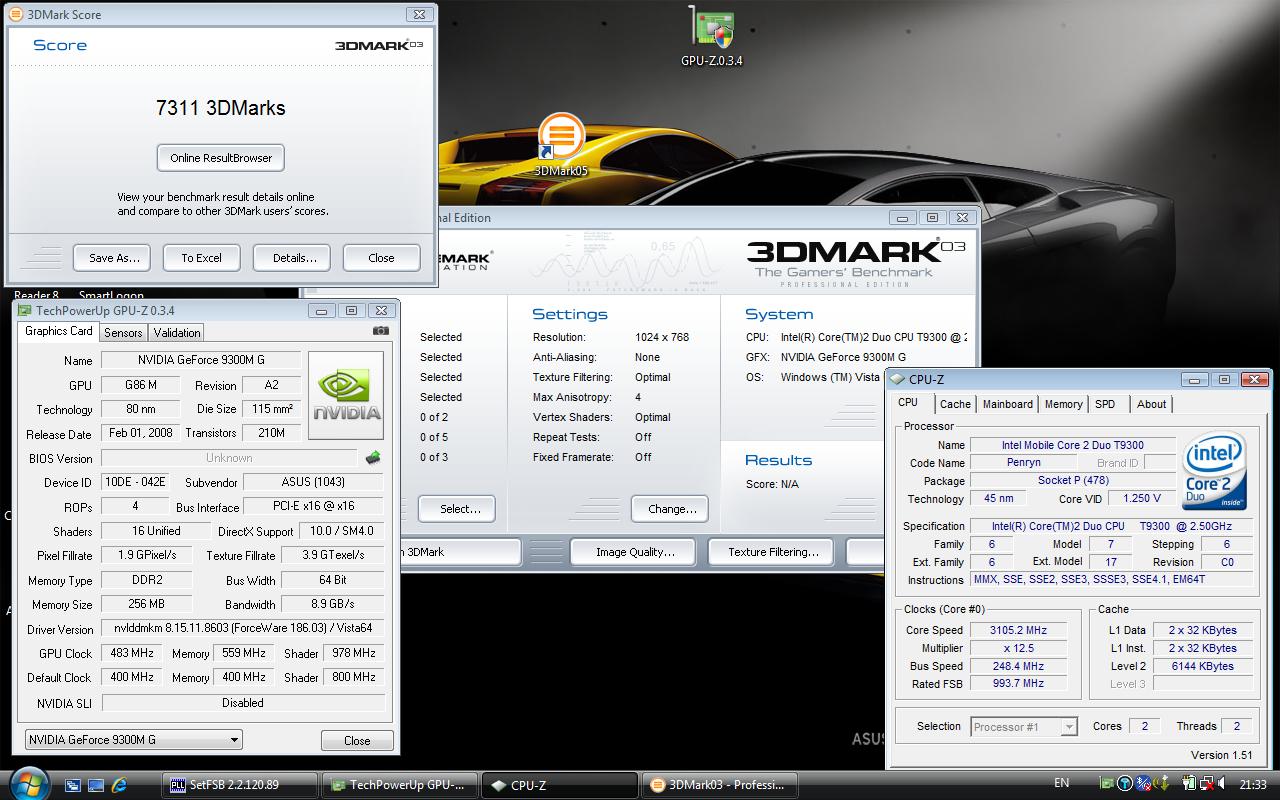The height and width of the screenshot is (800, 1280).
Task: Click the disconnected network tray icon
Action: click(1207, 783)
